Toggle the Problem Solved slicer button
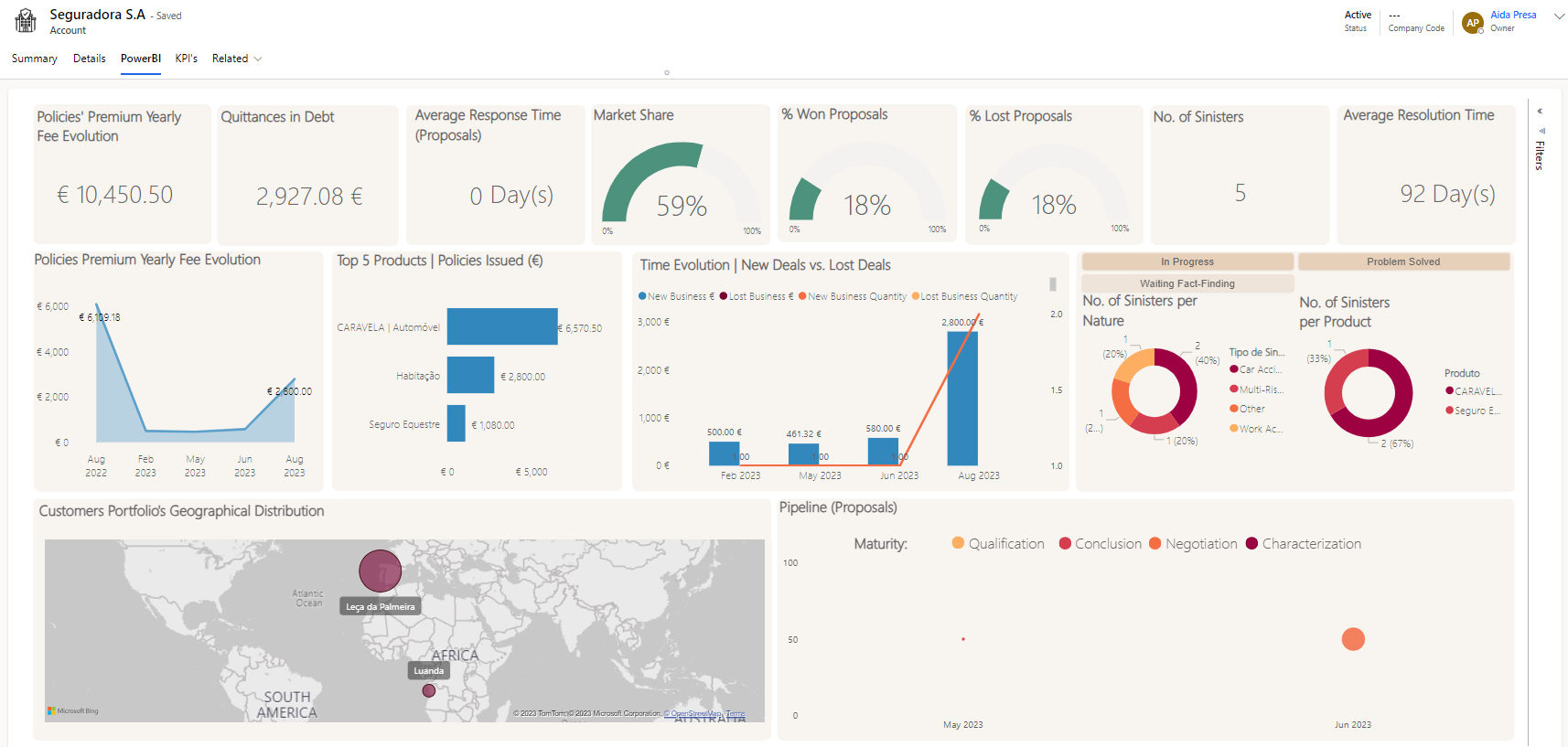 tap(1403, 261)
